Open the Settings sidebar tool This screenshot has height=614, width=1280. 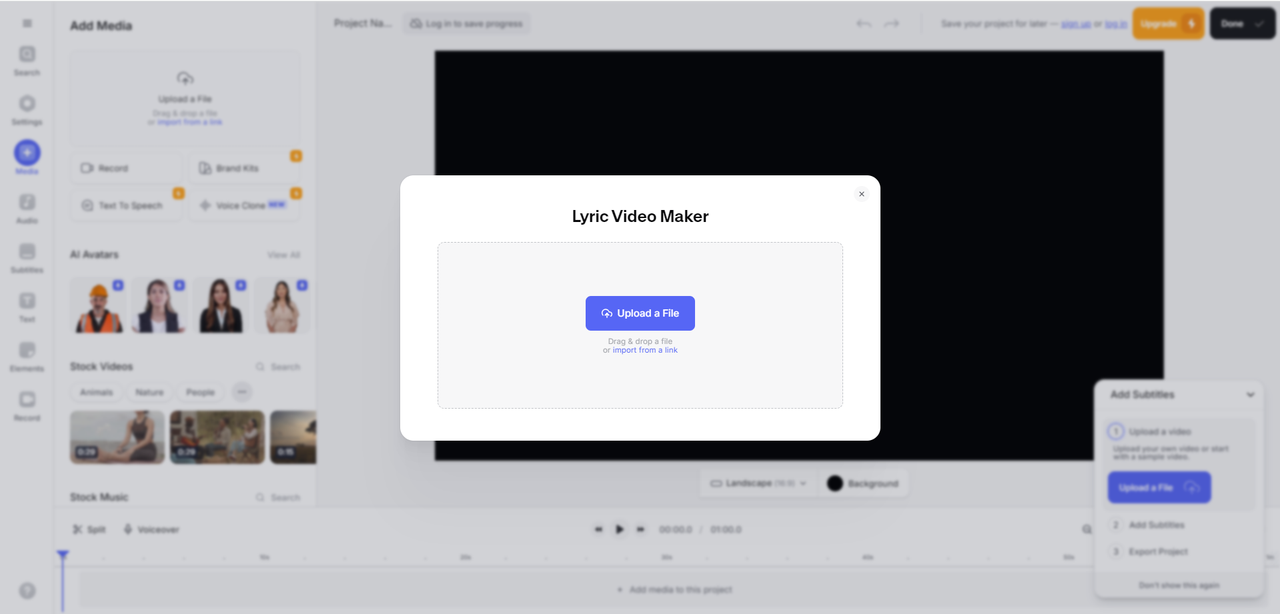[x=27, y=109]
